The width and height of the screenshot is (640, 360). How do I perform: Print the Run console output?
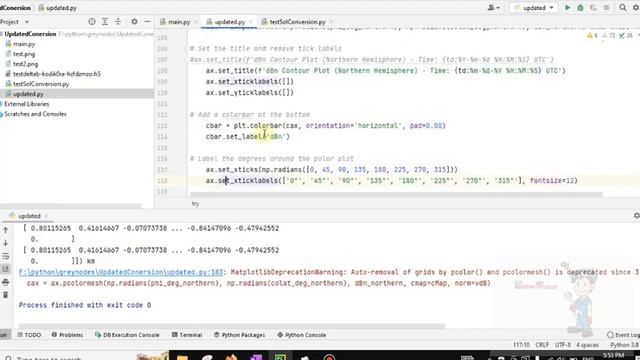[6, 282]
